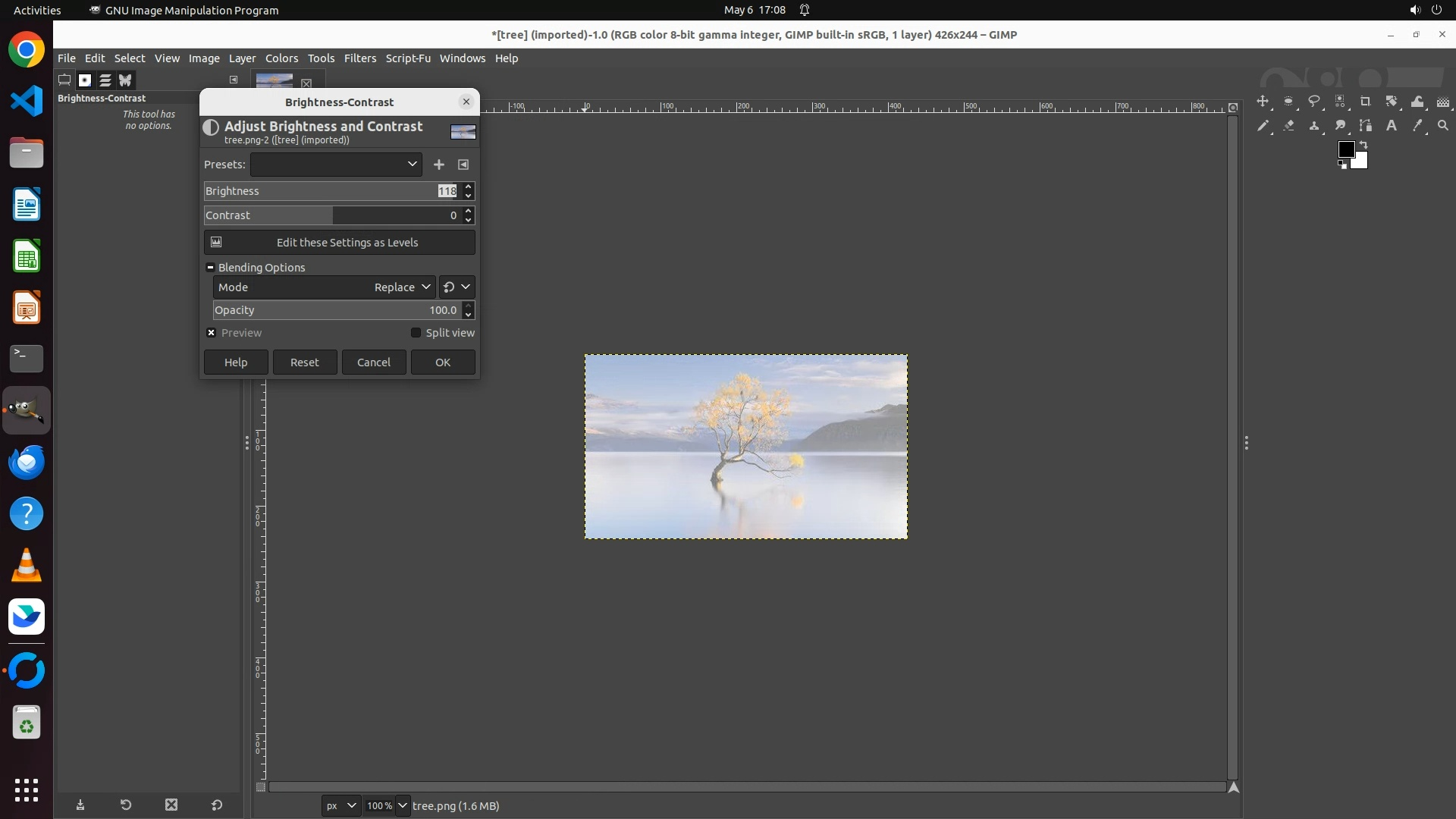Collapse the Blending Options section
This screenshot has height=819, width=1456.
pyautogui.click(x=210, y=268)
